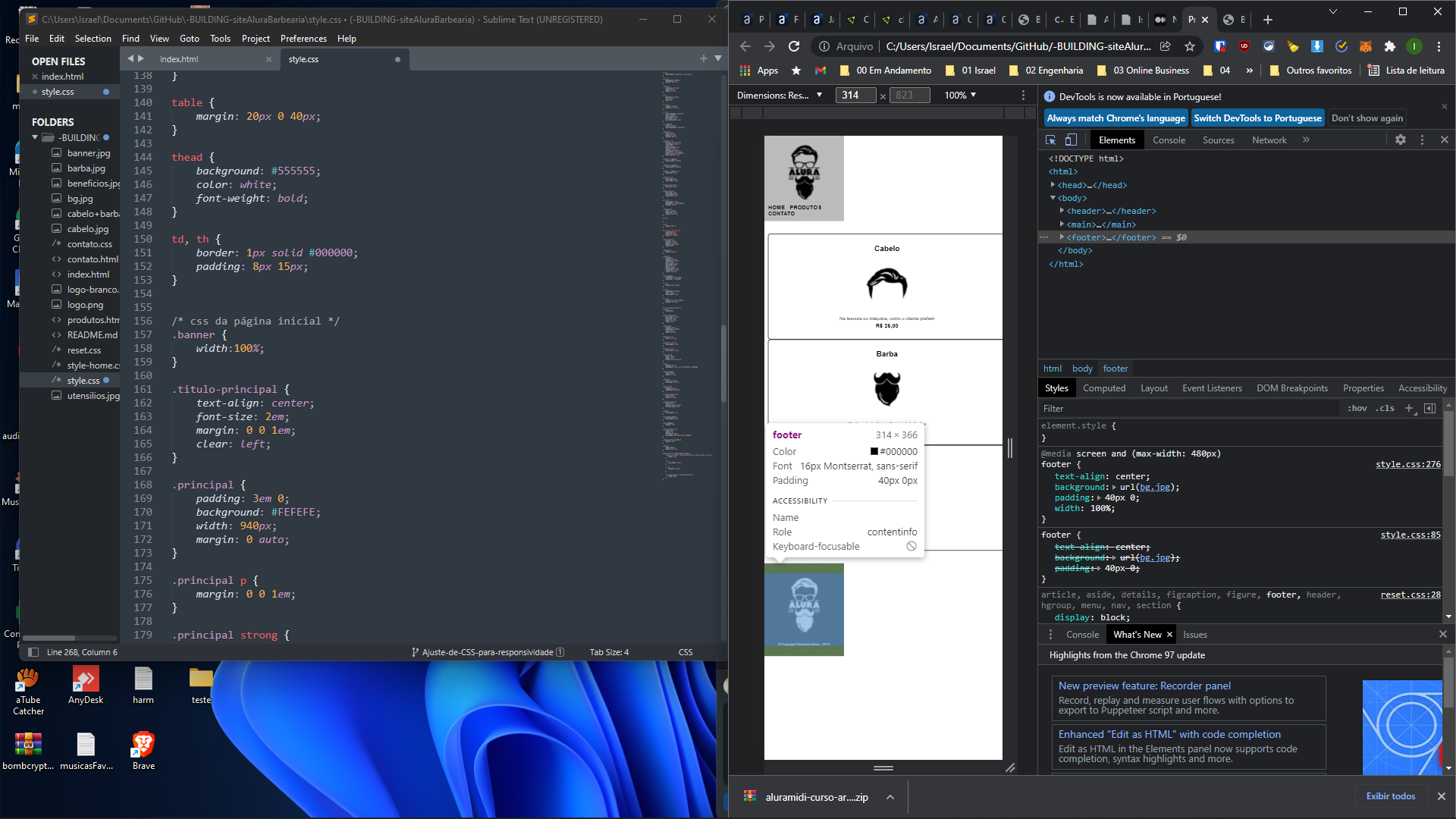Open the DevTools customize three-dot menu
This screenshot has width=1456, height=819.
1422,140
